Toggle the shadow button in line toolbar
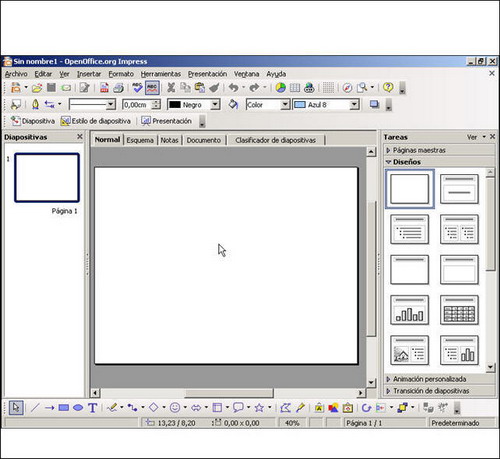This screenshot has height=459, width=500. coord(374,105)
